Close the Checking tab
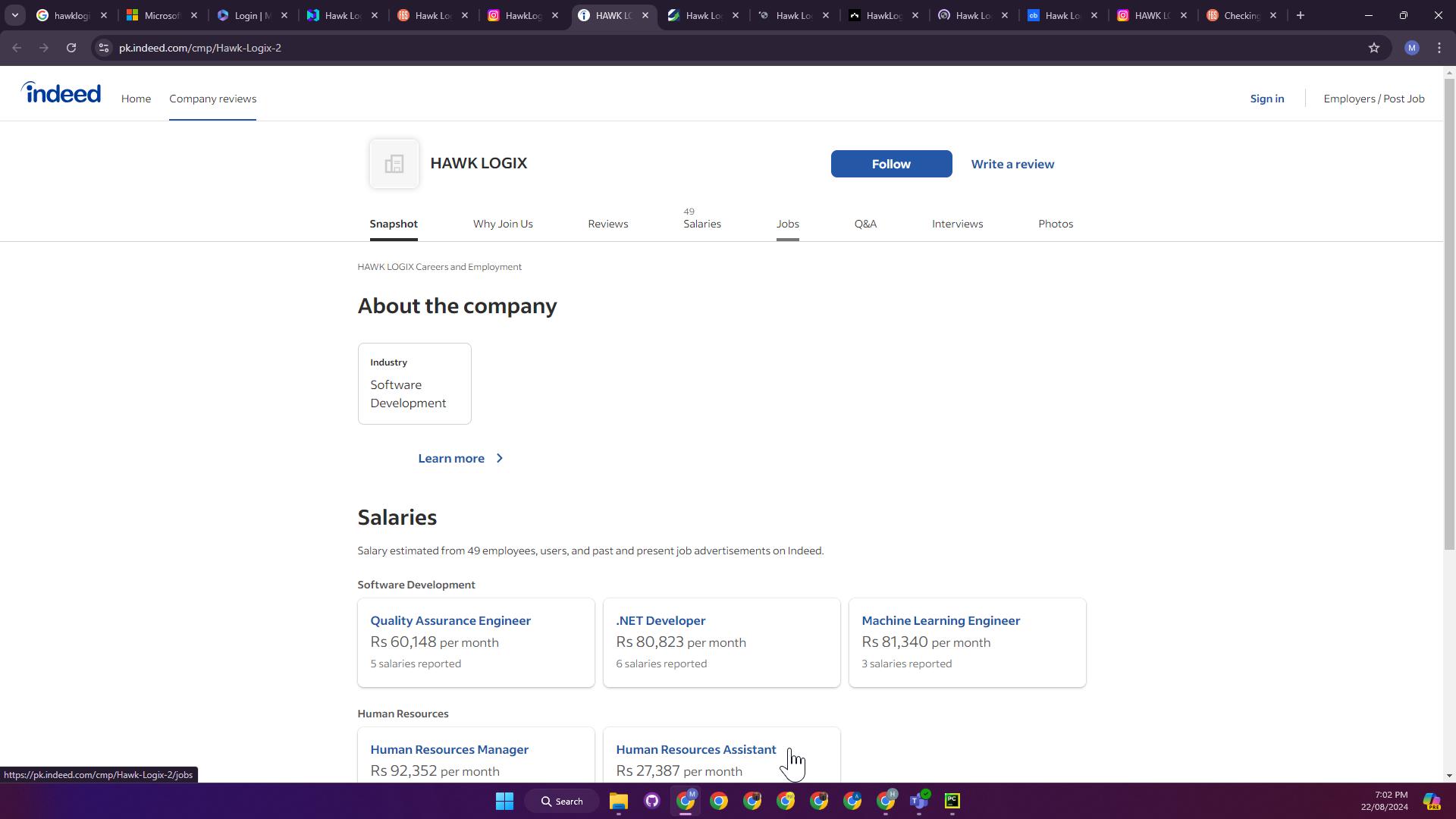The height and width of the screenshot is (819, 1456). [1273, 15]
